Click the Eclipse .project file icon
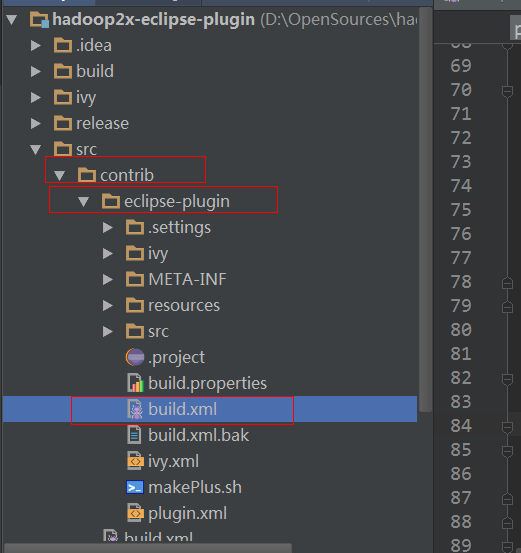This screenshot has width=521, height=553. (135, 357)
